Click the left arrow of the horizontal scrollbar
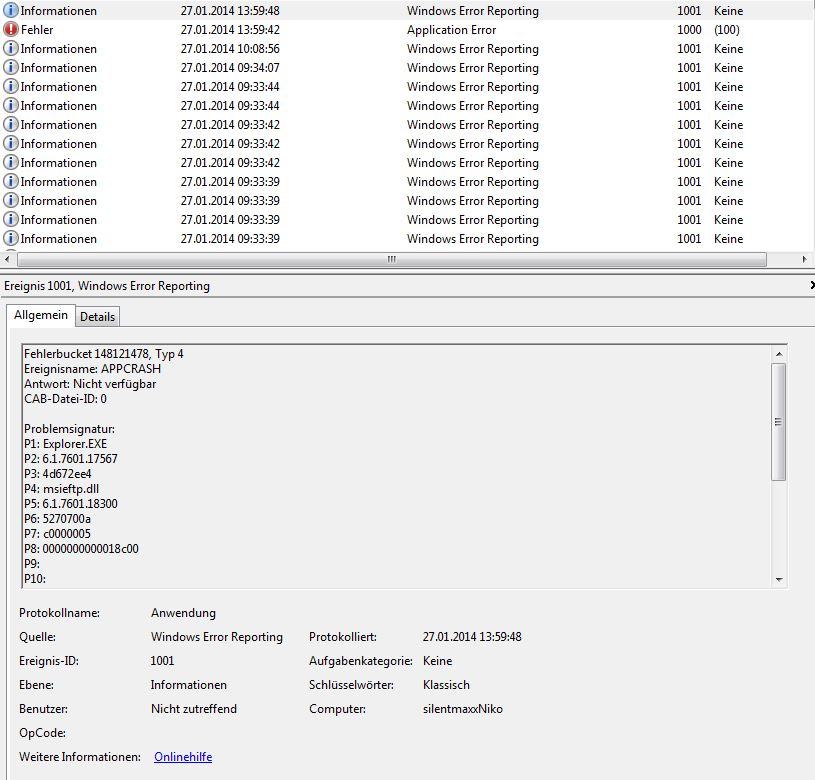This screenshot has width=815, height=780. point(7,259)
